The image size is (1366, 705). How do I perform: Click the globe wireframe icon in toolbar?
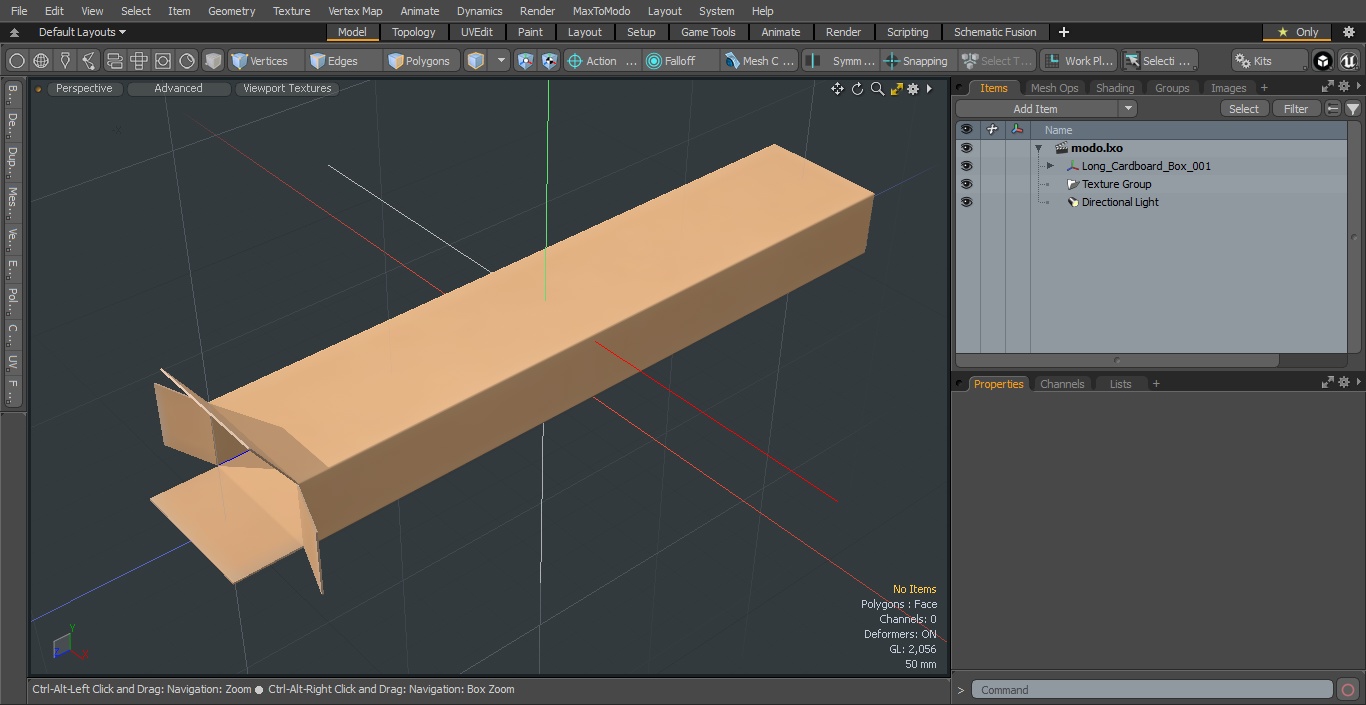41,61
